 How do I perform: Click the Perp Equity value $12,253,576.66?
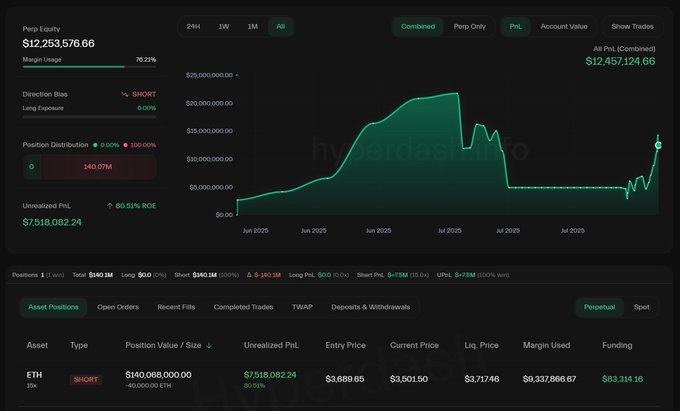pyautogui.click(x=59, y=43)
